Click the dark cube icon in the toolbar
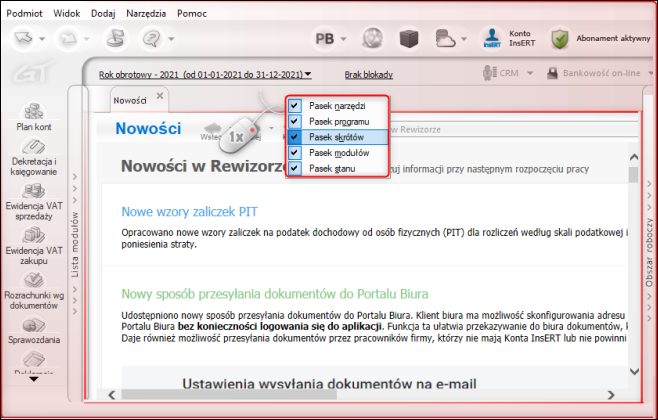 pos(409,39)
